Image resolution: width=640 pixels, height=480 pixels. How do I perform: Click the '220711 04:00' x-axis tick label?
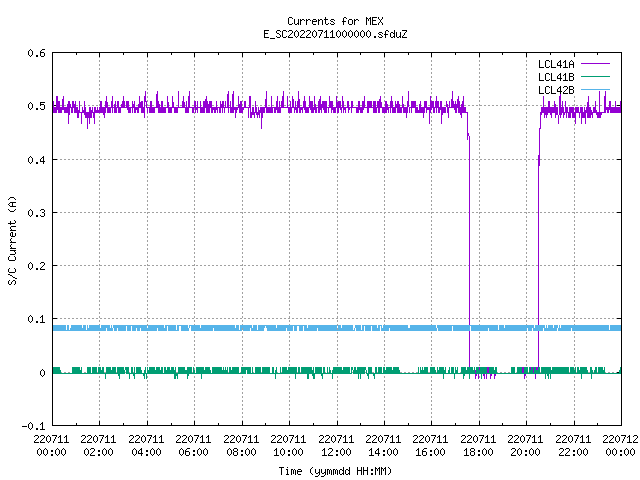(x=146, y=446)
